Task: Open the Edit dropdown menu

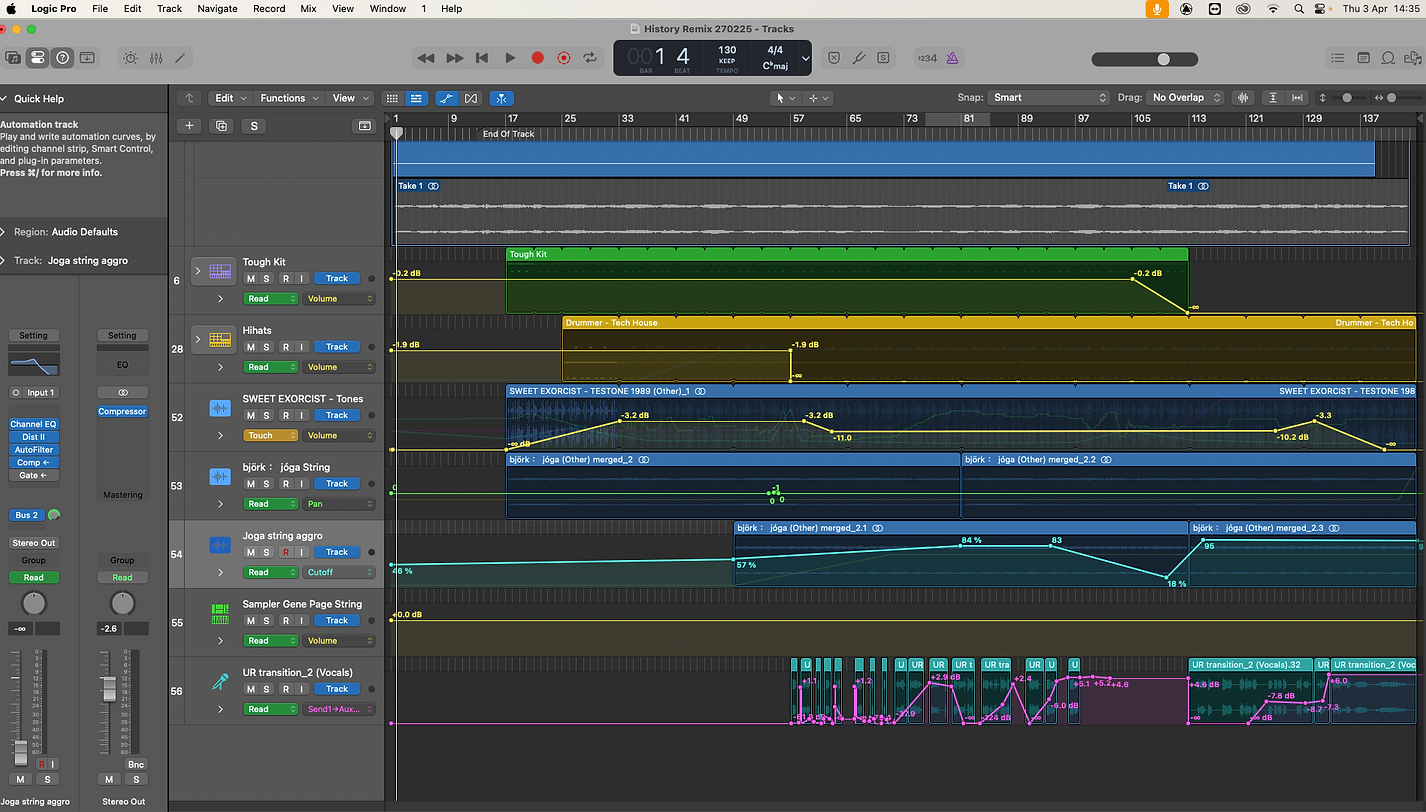Action: tap(230, 98)
